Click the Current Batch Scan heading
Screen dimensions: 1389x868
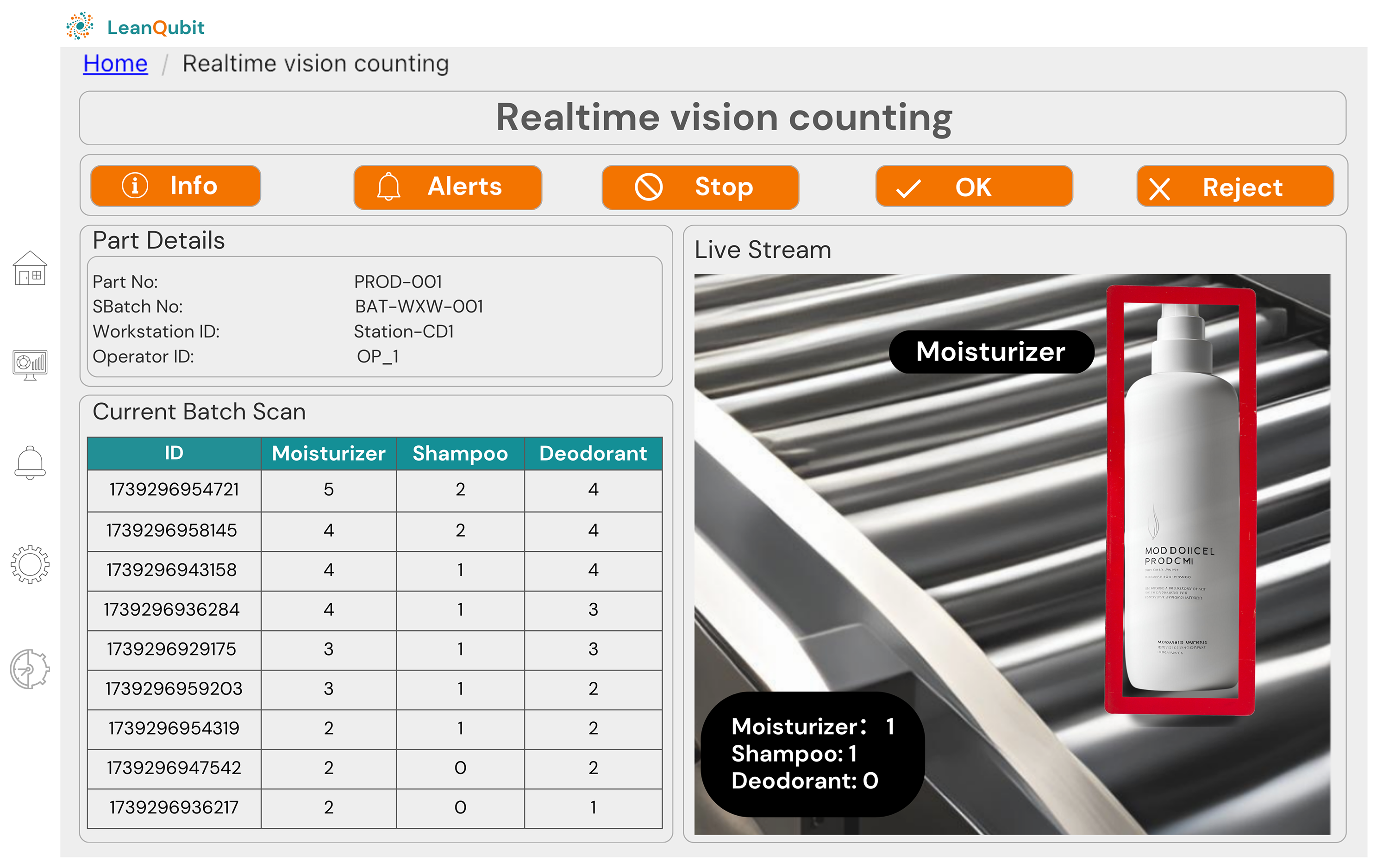click(199, 412)
